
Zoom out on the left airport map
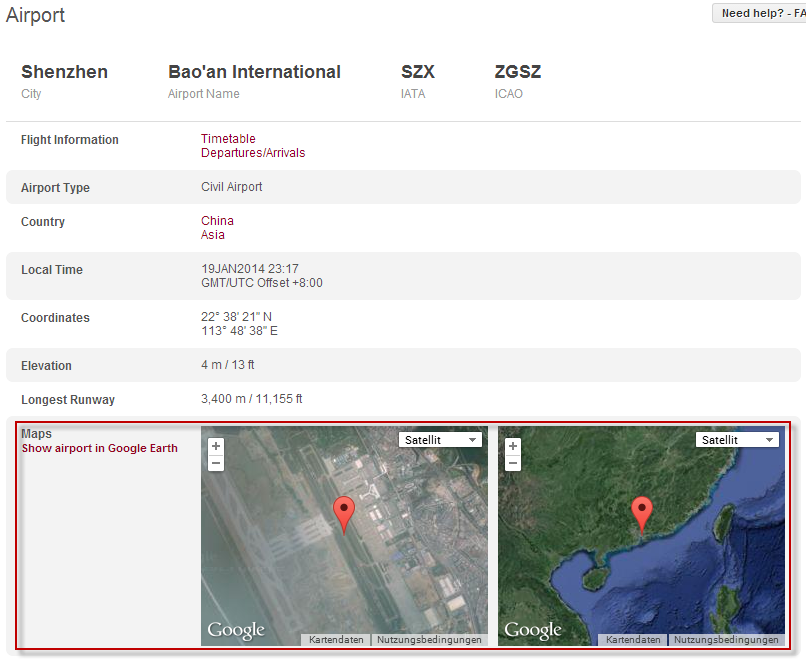point(216,463)
